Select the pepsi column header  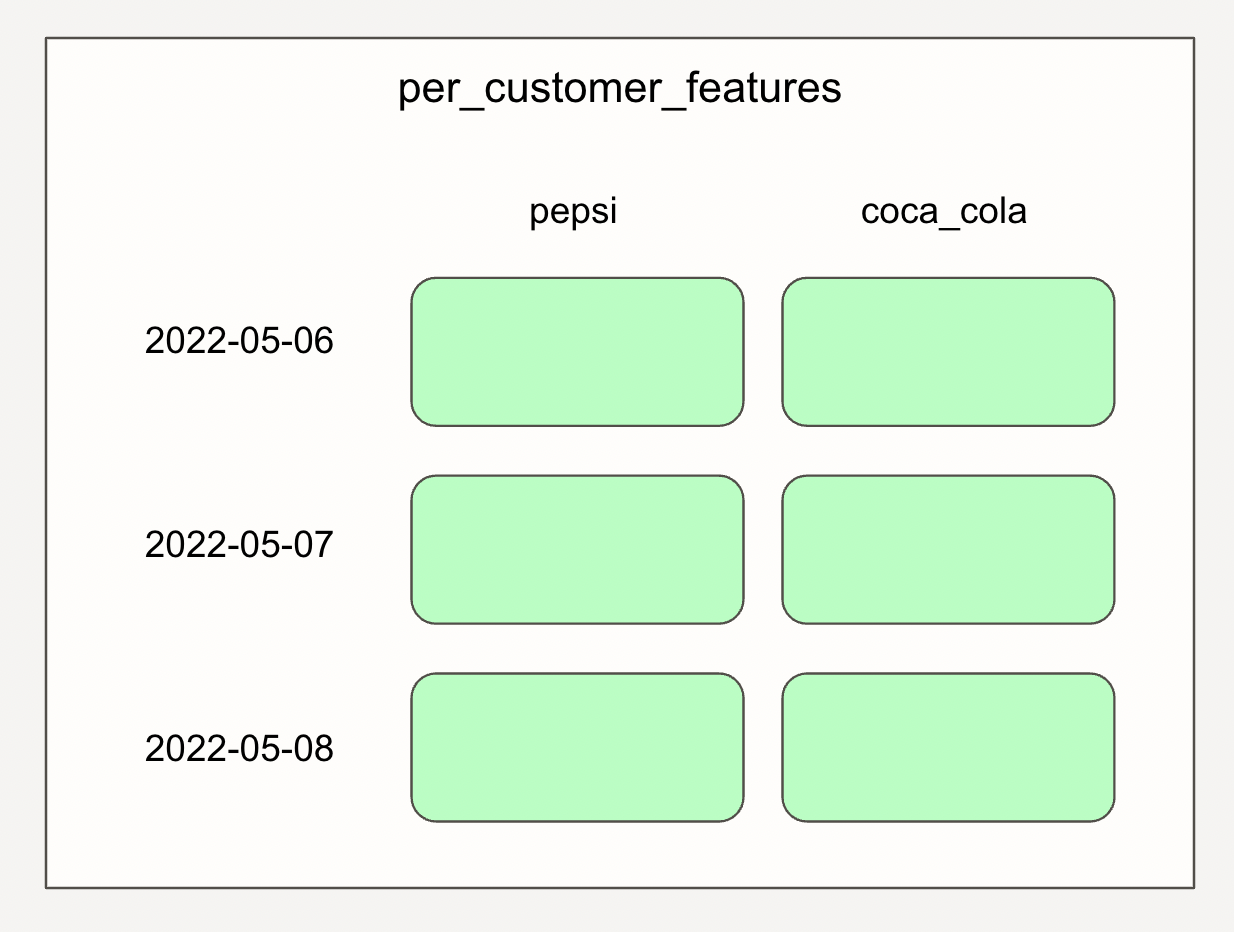[573, 213]
